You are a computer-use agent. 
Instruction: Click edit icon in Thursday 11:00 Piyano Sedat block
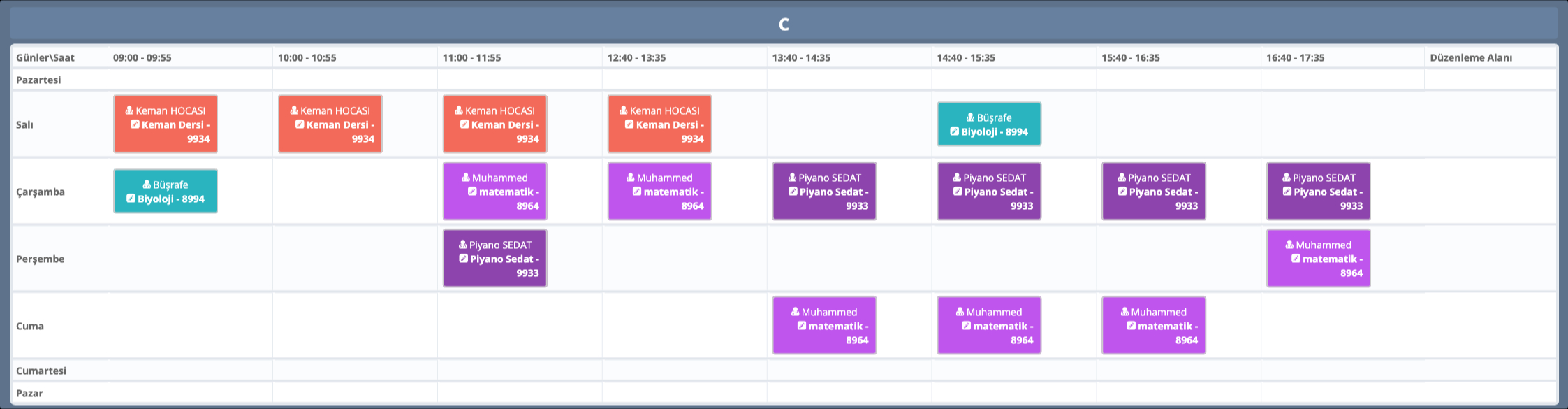(463, 259)
